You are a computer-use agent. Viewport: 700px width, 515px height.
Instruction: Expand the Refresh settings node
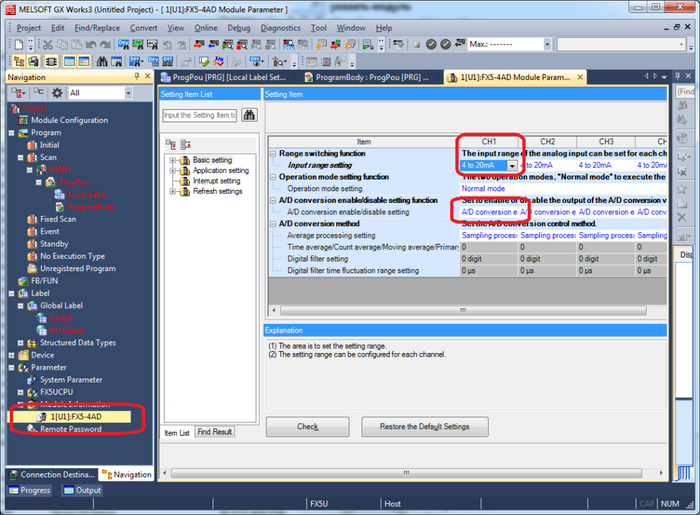(173, 192)
